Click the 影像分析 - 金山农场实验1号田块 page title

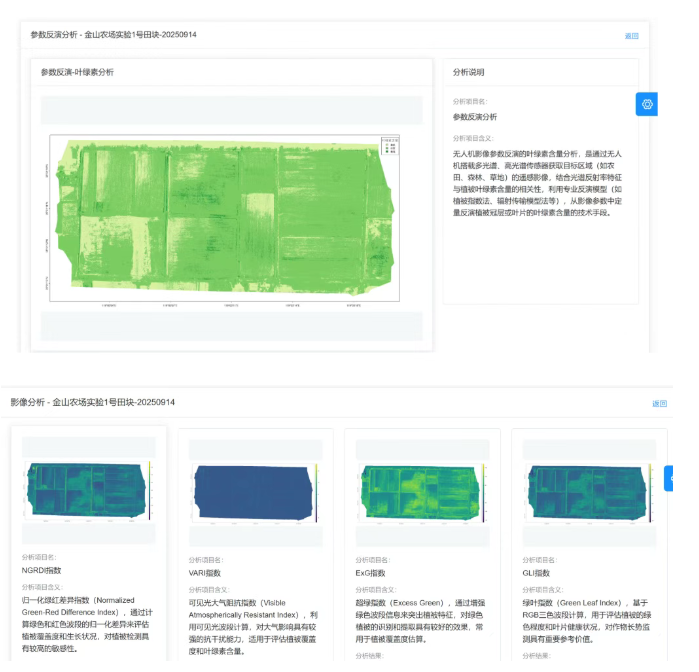pos(93,402)
